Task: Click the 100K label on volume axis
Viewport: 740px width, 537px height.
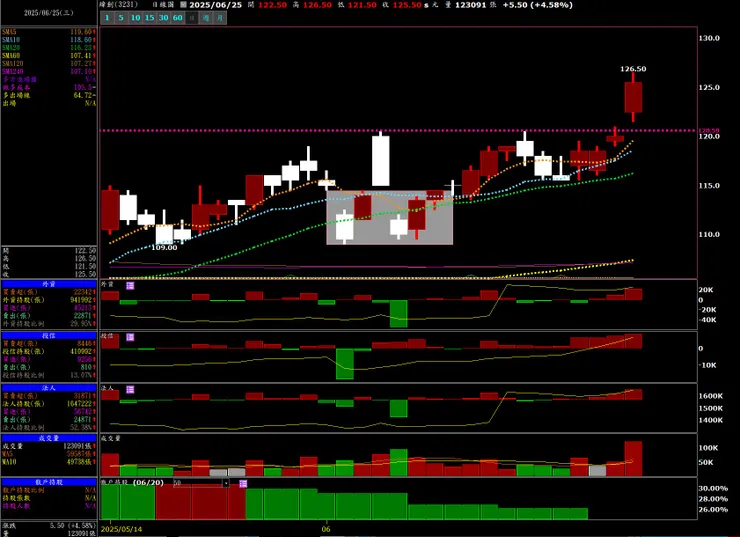Action: click(708, 448)
